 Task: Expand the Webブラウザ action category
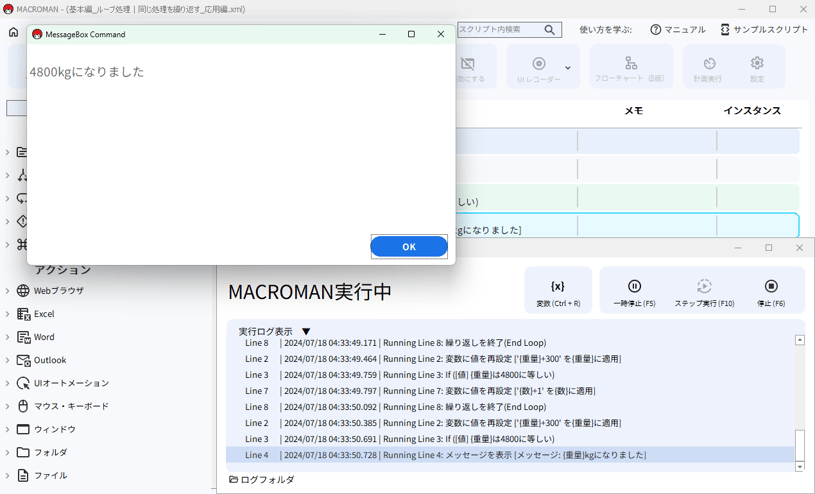[x=8, y=291]
